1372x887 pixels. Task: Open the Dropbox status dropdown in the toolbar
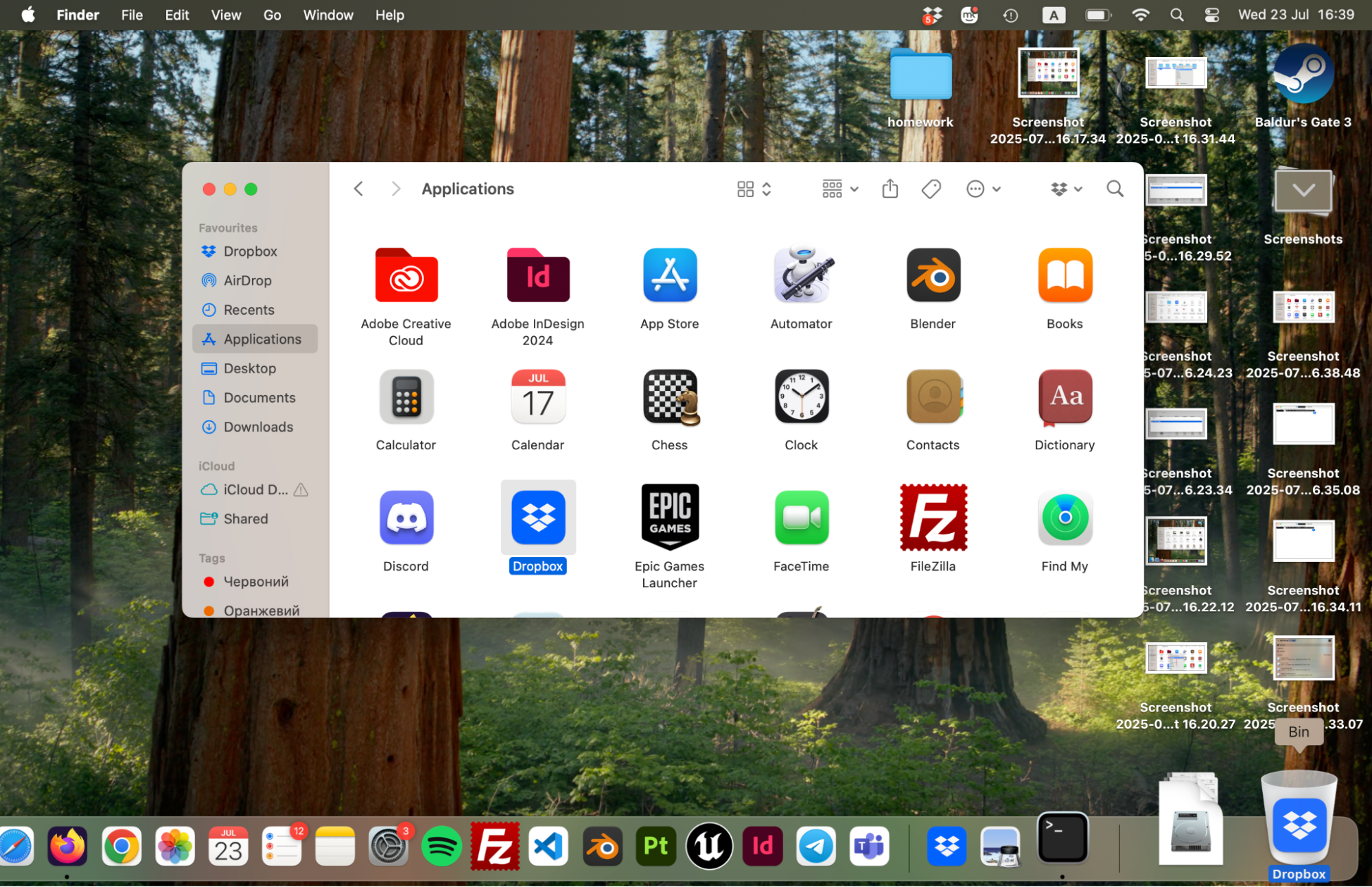tap(1066, 188)
